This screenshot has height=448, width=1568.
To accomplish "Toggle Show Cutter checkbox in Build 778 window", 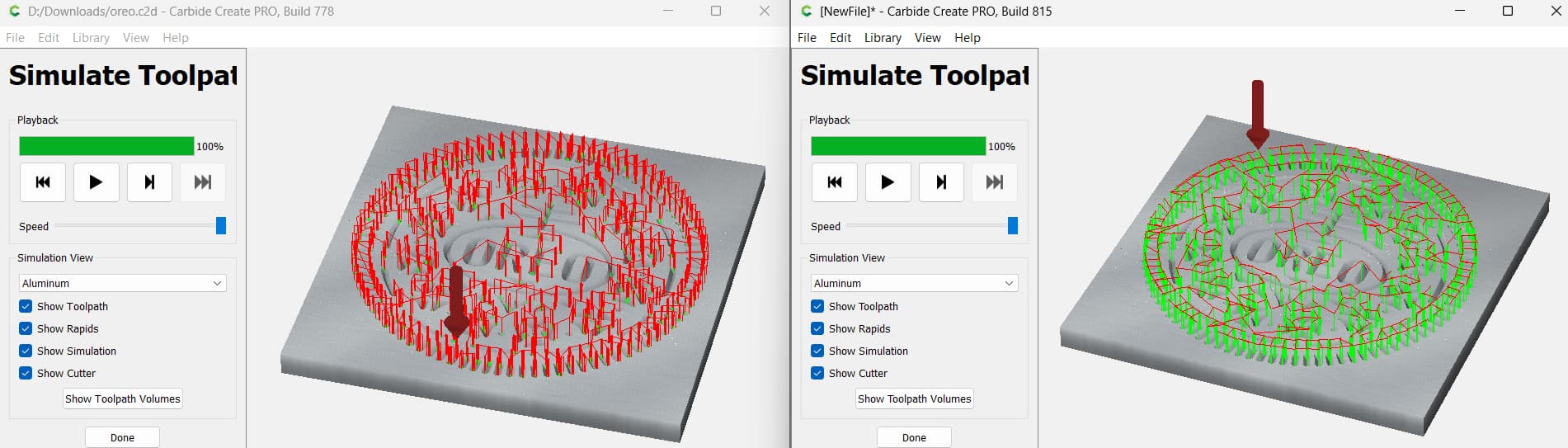I will 26,373.
